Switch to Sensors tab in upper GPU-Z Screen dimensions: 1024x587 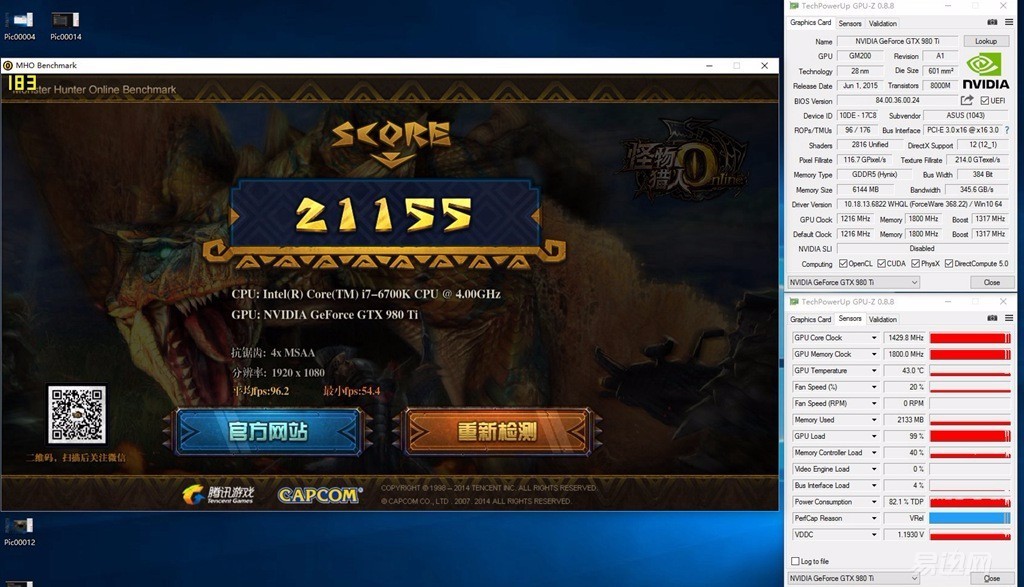coord(850,23)
